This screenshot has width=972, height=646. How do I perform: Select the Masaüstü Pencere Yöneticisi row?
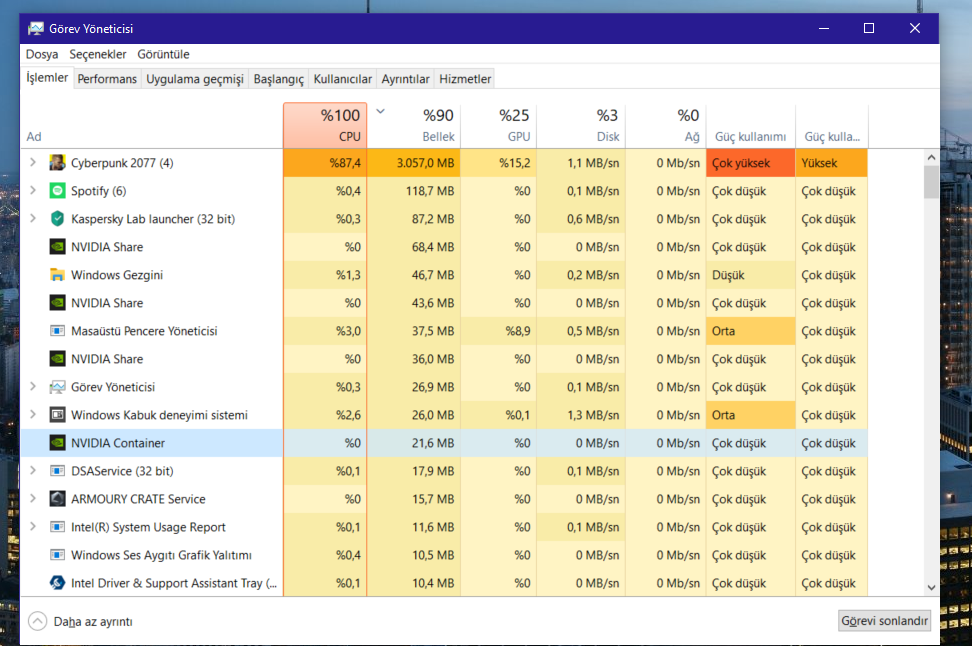pos(144,331)
